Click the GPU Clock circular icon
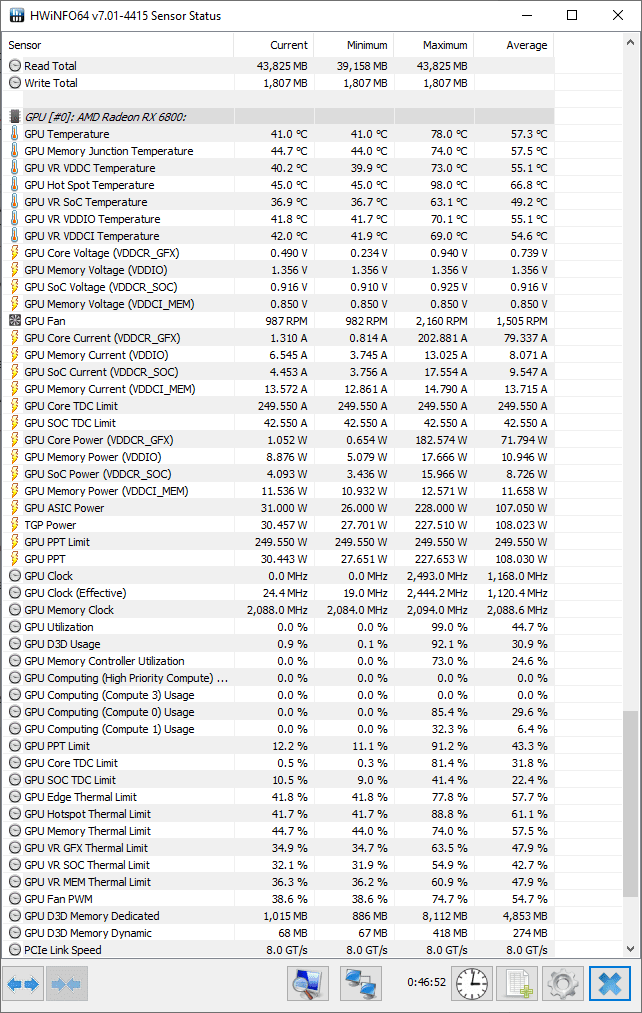The width and height of the screenshot is (642, 1013). point(15,576)
